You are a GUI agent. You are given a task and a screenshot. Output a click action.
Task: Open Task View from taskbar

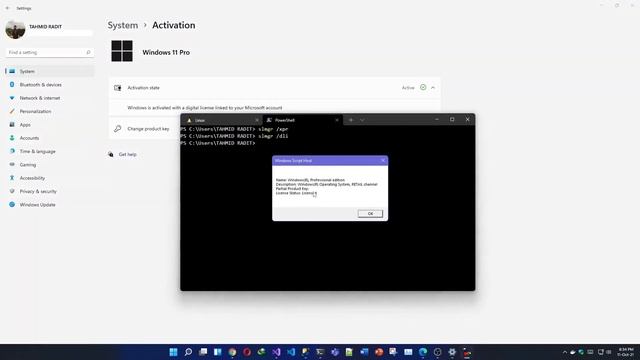click(x=203, y=352)
